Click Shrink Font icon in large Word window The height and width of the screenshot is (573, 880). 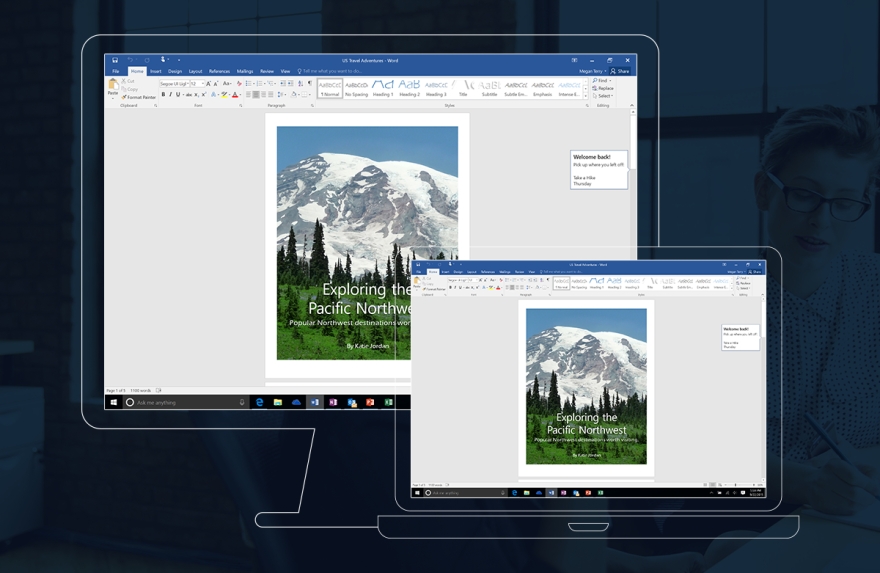[216, 84]
